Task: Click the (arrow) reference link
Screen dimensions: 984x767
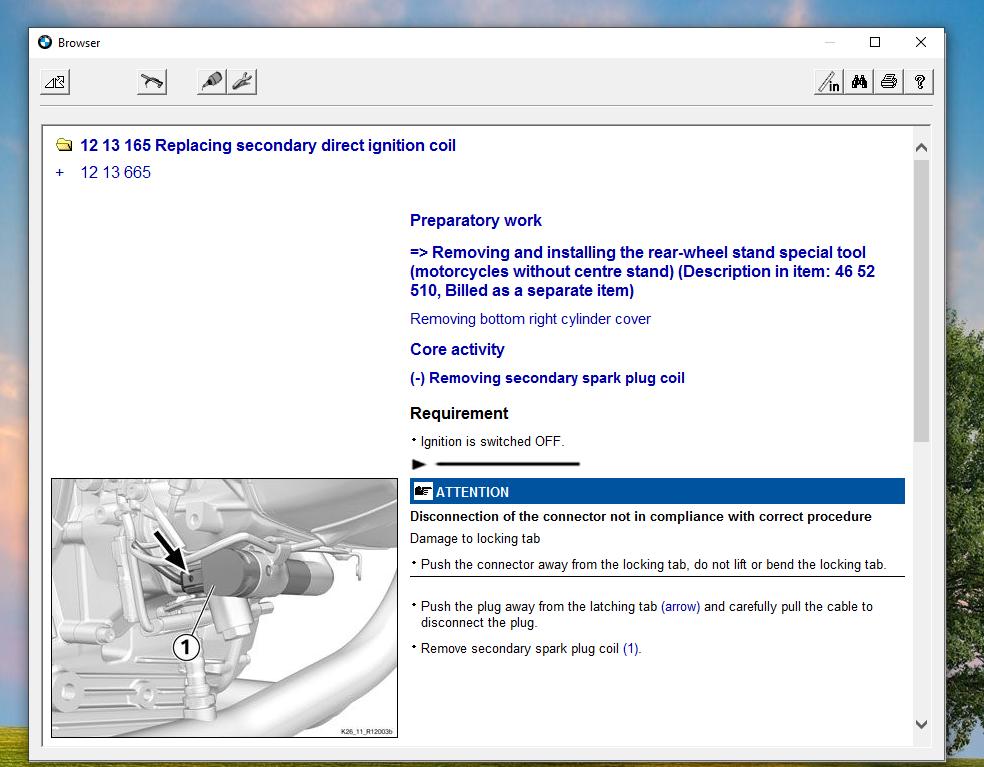Action: pyautogui.click(x=681, y=606)
